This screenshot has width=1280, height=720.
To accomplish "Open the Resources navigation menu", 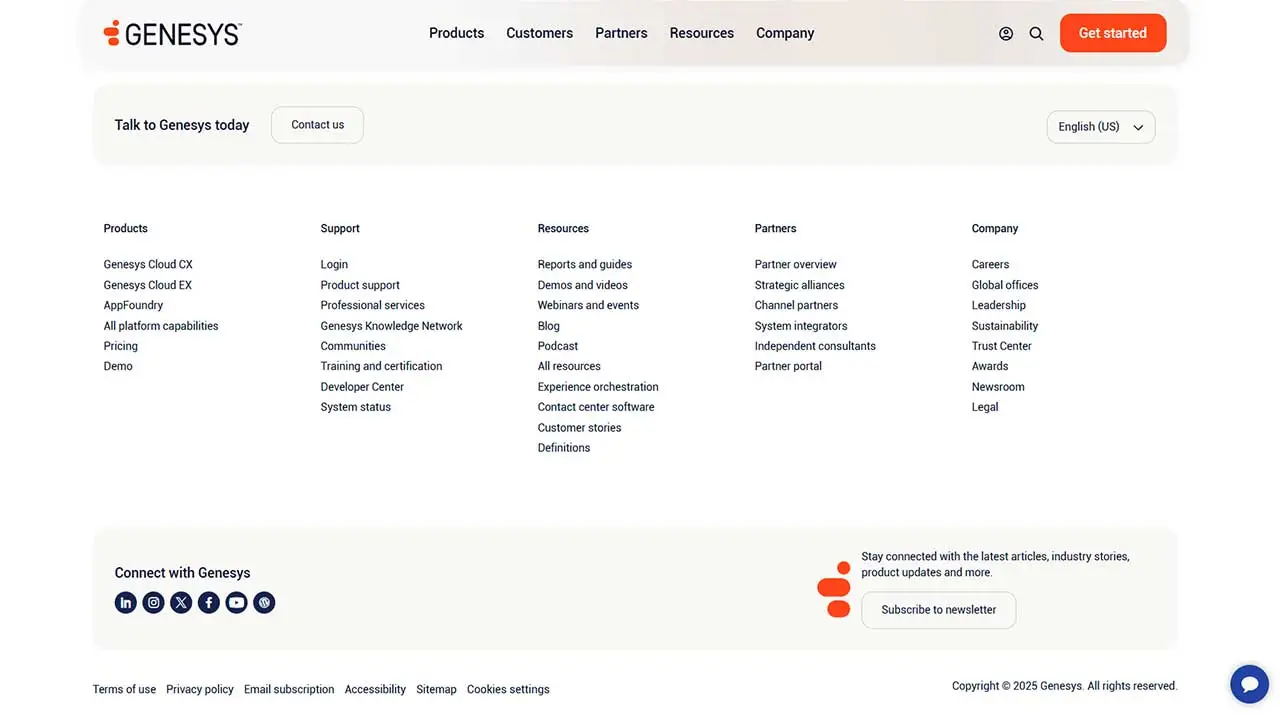I will 701,33.
